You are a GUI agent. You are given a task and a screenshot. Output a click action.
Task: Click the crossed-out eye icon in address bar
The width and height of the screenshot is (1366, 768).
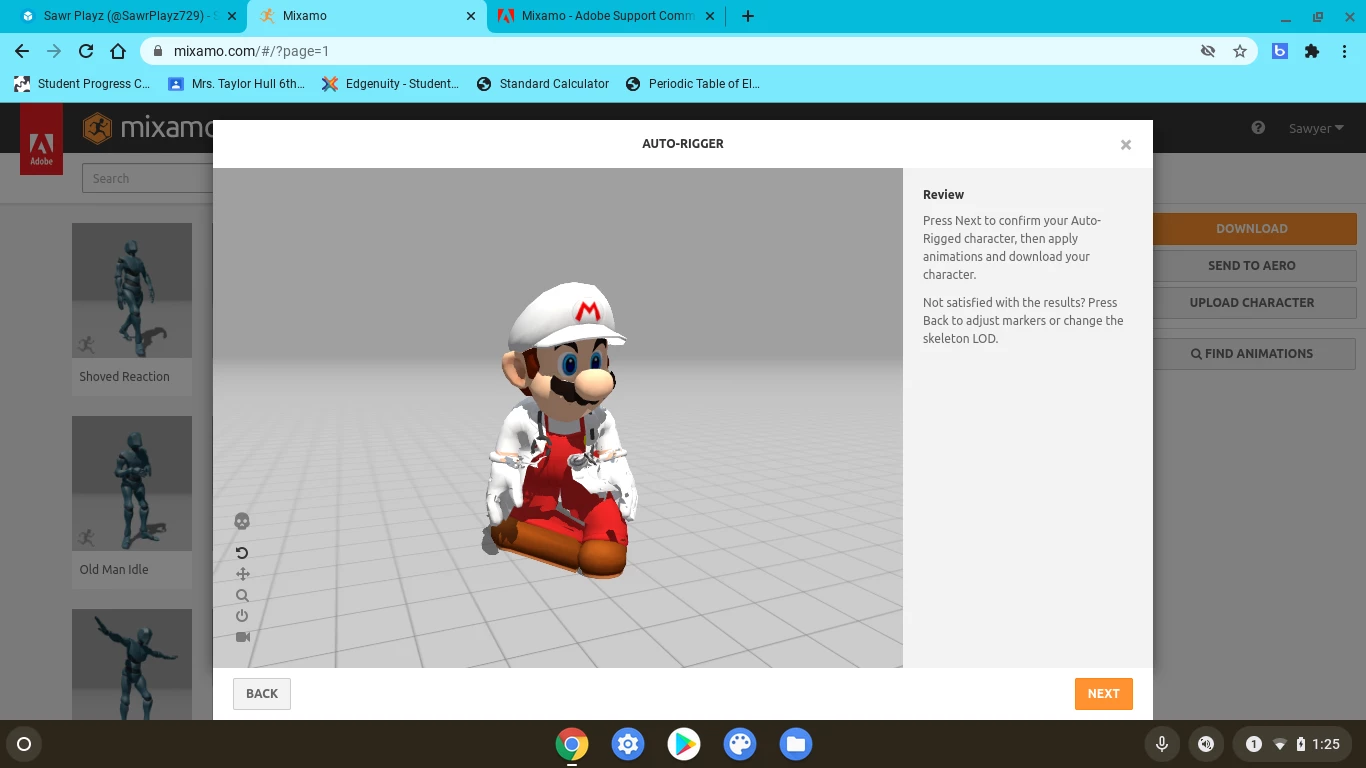pyautogui.click(x=1208, y=51)
